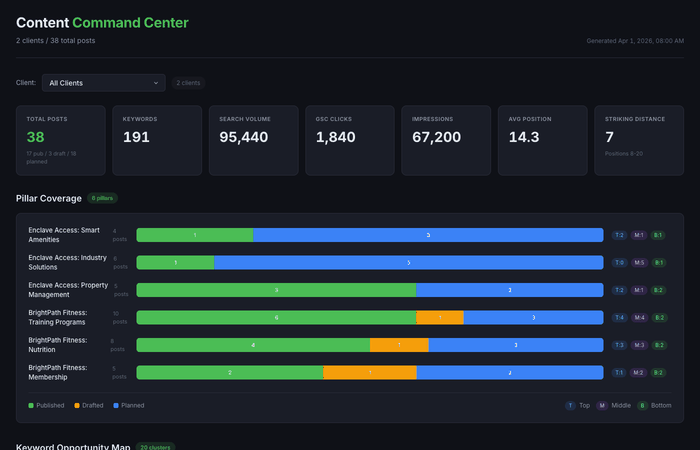Click M:3 badge in Nutrition row
The image size is (700, 450).
(639, 345)
